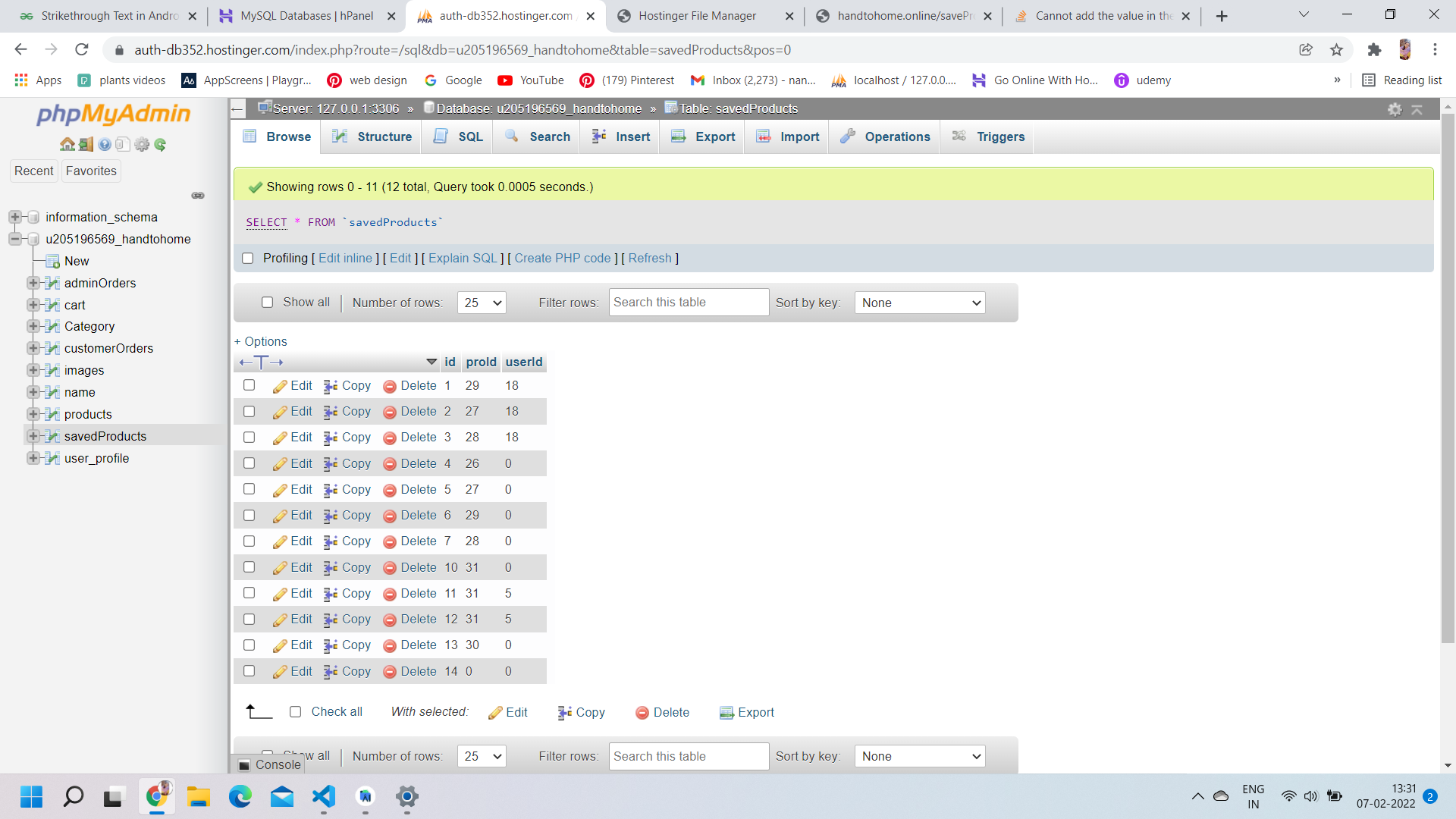Select checkbox for row id 7
The height and width of the screenshot is (819, 1456).
point(249,541)
